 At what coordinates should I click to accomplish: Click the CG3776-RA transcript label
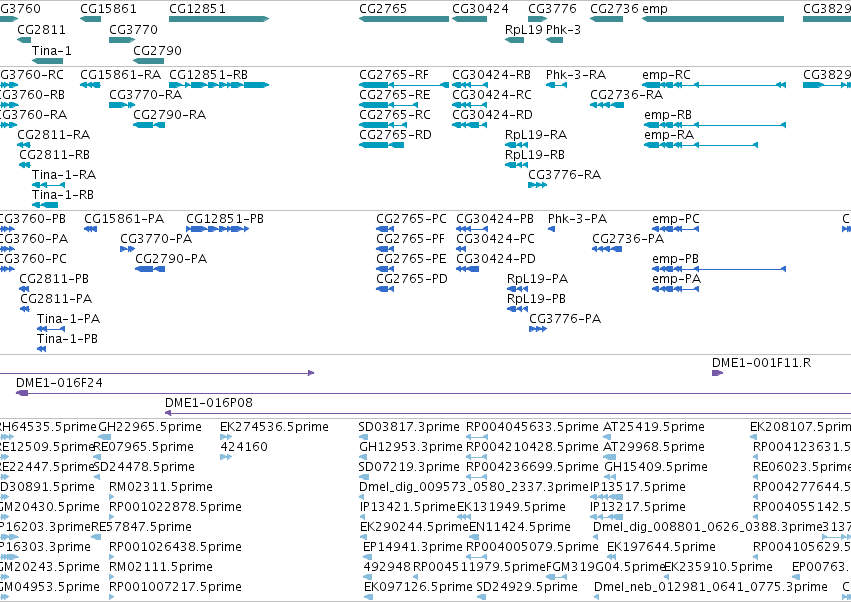[564, 175]
